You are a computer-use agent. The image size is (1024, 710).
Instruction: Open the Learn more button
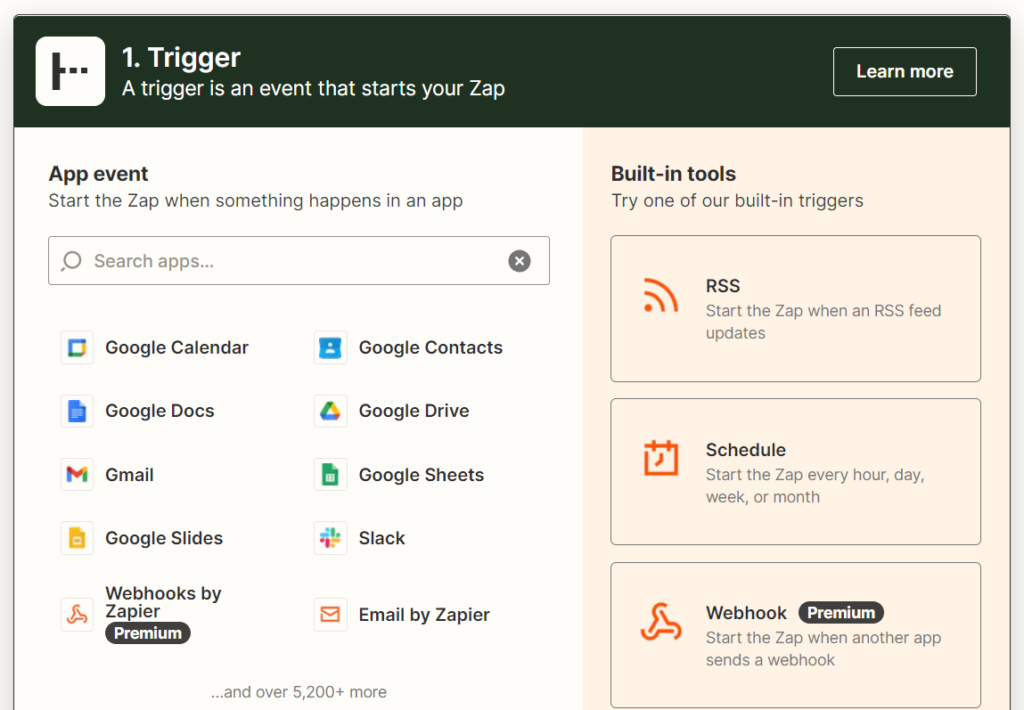[x=904, y=71]
